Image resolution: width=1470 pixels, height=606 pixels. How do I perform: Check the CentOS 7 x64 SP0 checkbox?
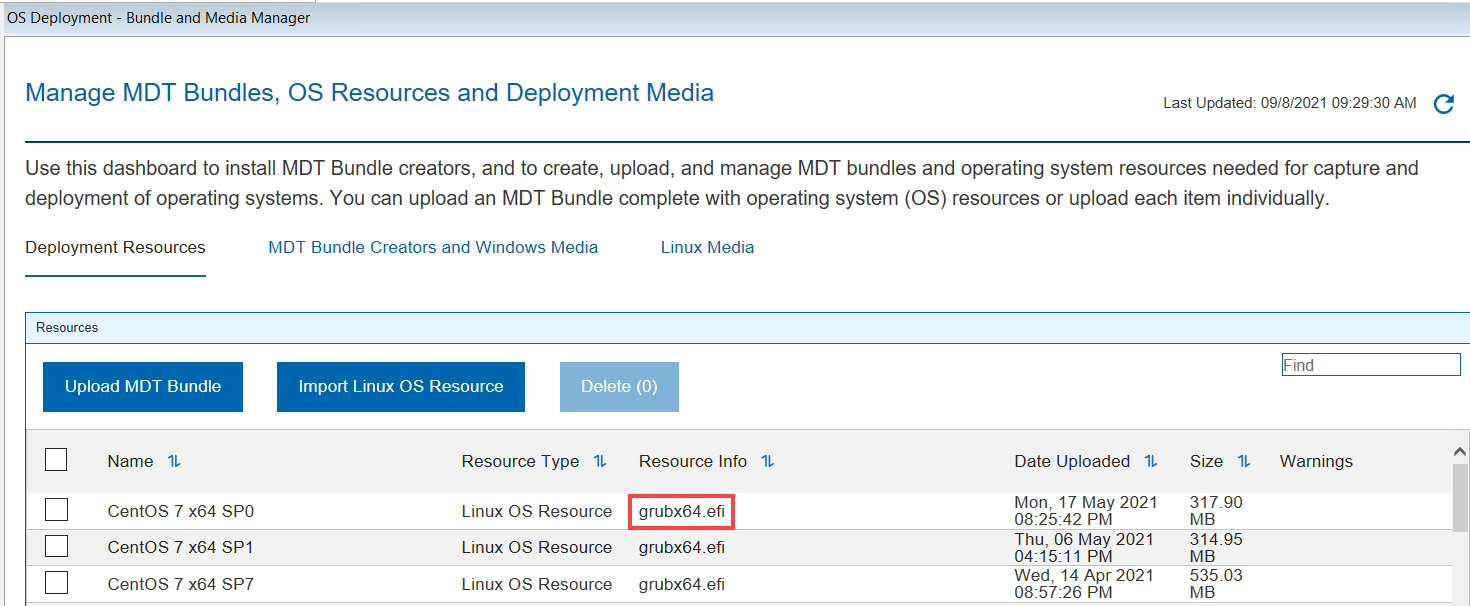coord(56,510)
